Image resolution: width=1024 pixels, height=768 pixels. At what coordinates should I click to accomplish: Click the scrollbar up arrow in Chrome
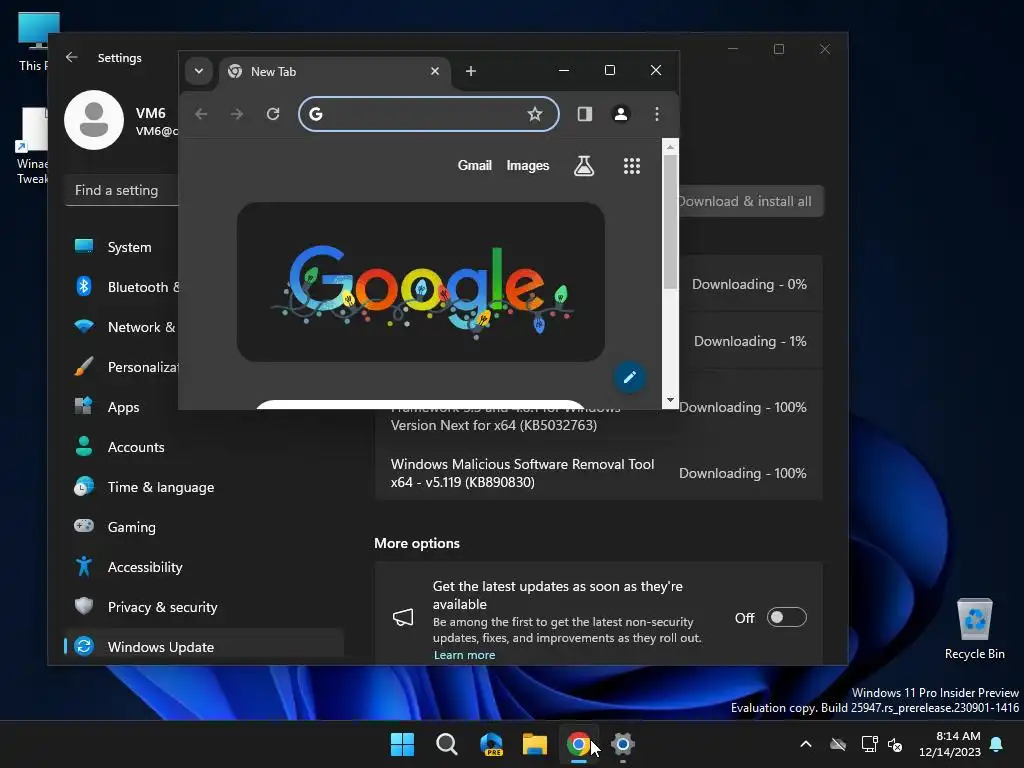pyautogui.click(x=670, y=148)
